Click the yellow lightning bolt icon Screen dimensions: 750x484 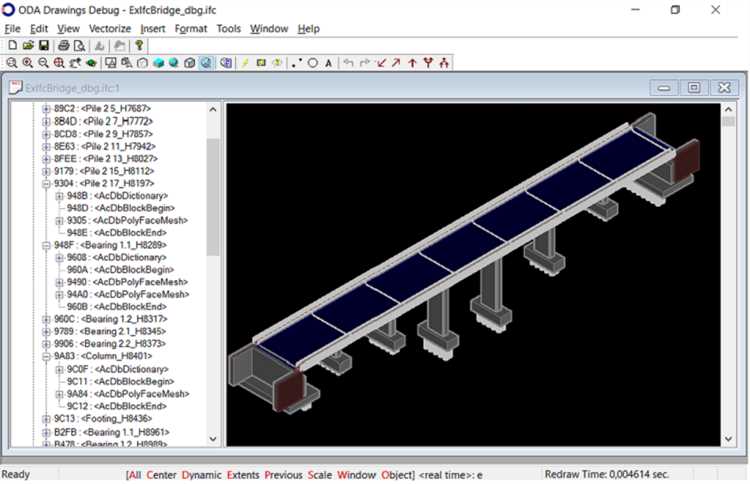[245, 63]
